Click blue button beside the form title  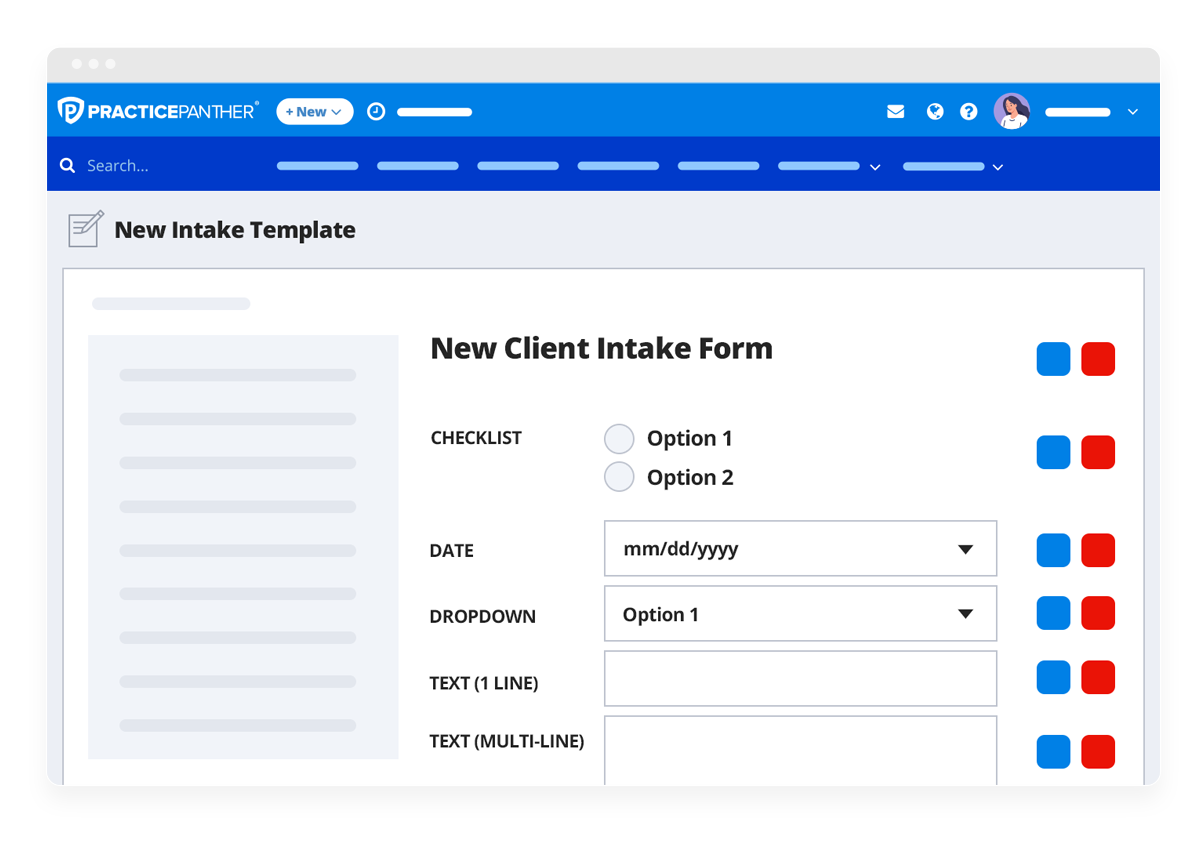pos(1053,359)
